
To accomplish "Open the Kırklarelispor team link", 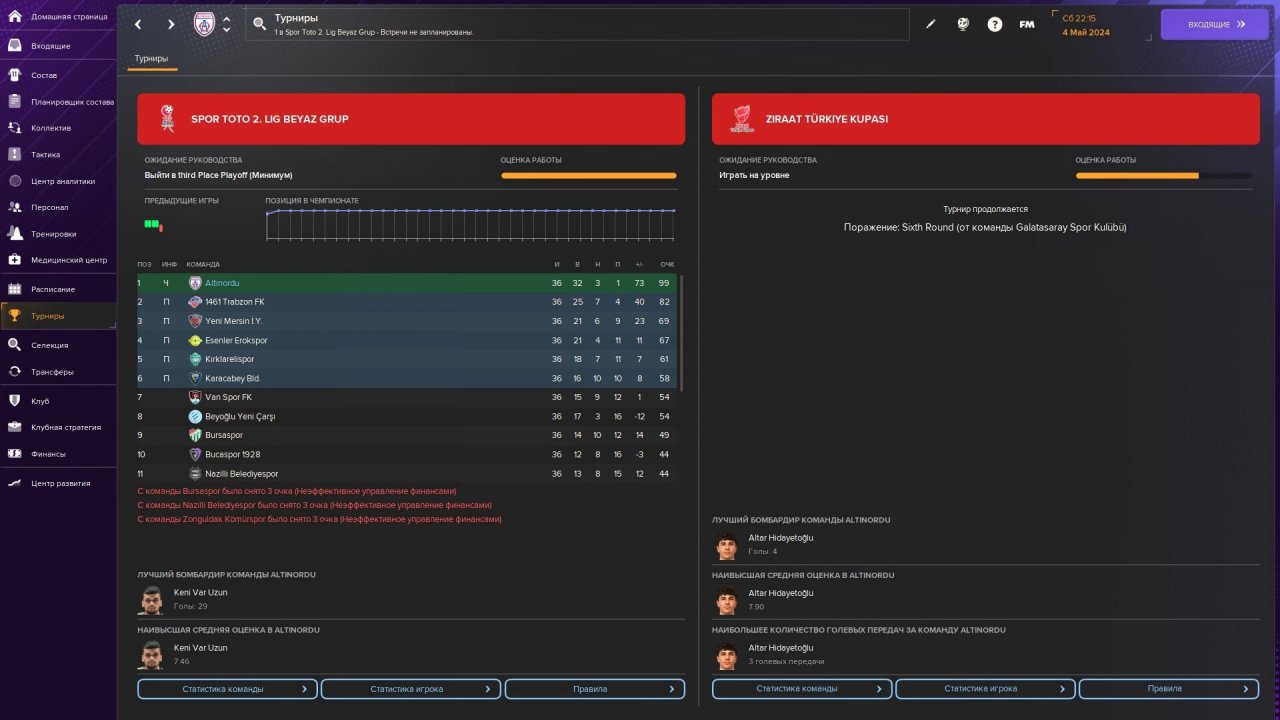I will (x=230, y=359).
